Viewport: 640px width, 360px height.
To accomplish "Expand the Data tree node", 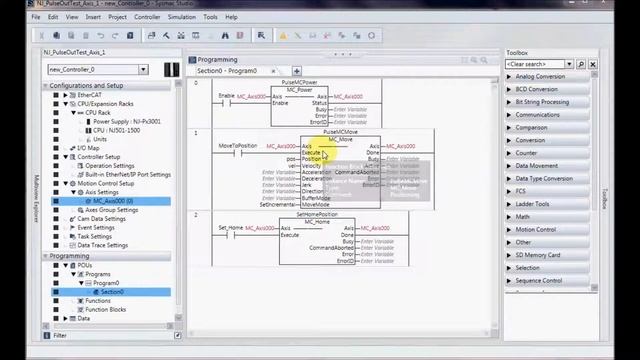I will pyautogui.click(x=65, y=318).
